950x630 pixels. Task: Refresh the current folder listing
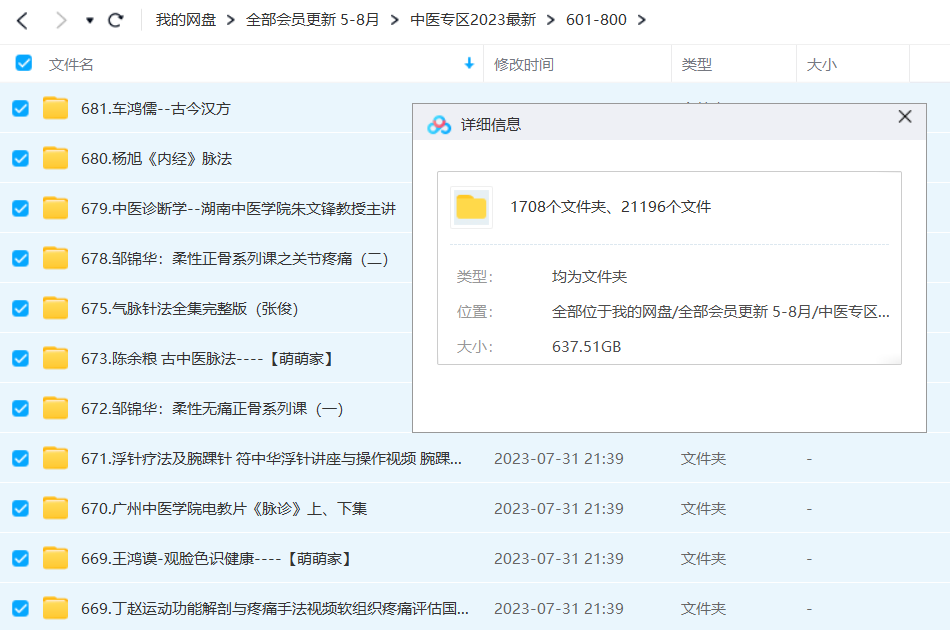116,20
